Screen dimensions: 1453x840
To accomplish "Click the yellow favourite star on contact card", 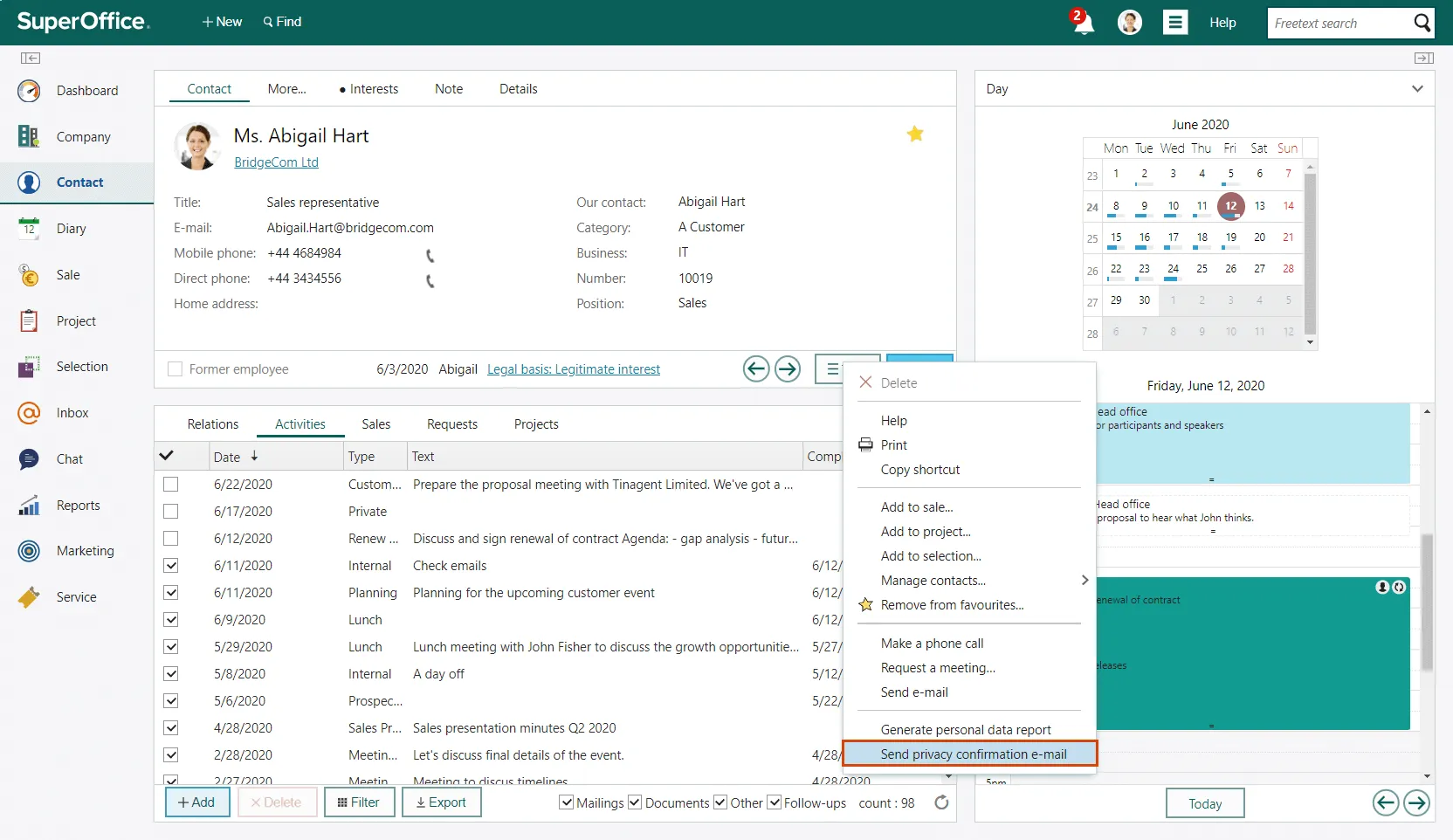I will click(x=914, y=134).
